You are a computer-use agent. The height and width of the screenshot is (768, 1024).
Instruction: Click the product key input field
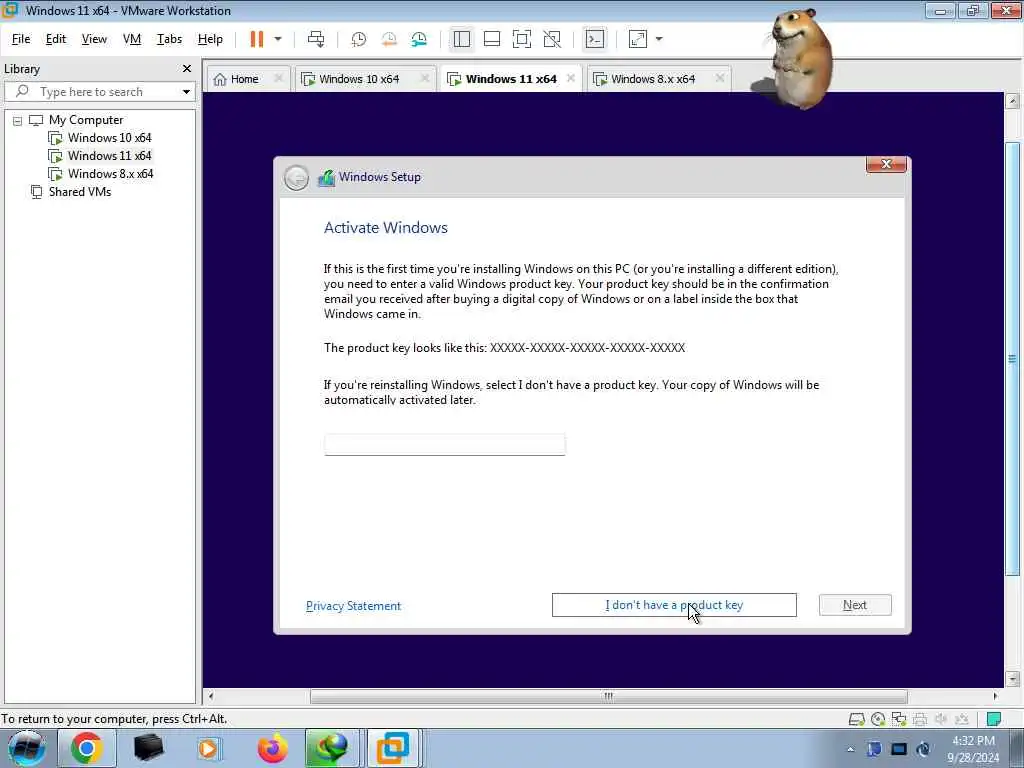pos(445,445)
